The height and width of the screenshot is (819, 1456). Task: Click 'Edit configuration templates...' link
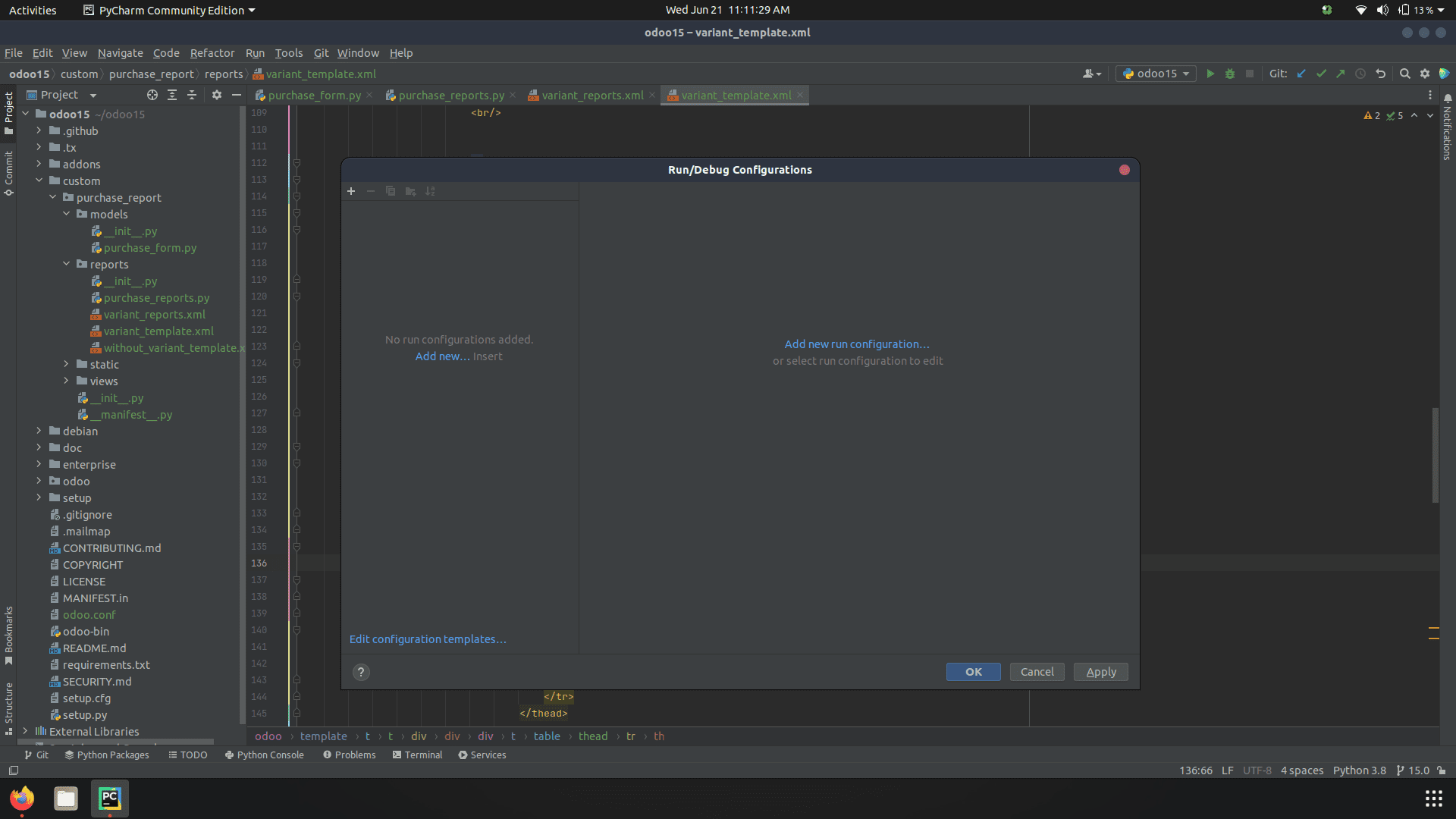428,639
